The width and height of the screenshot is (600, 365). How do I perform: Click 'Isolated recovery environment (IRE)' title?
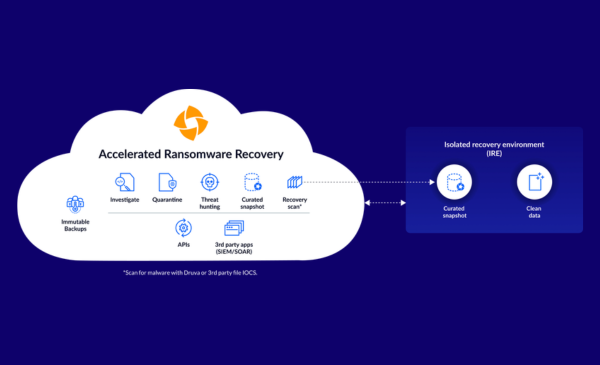pos(494,149)
